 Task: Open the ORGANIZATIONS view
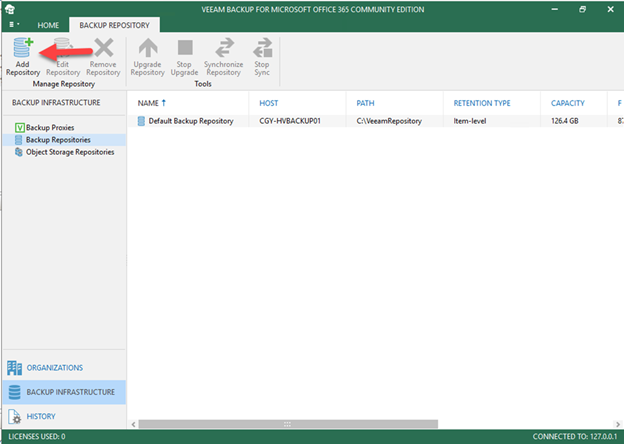pos(64,368)
